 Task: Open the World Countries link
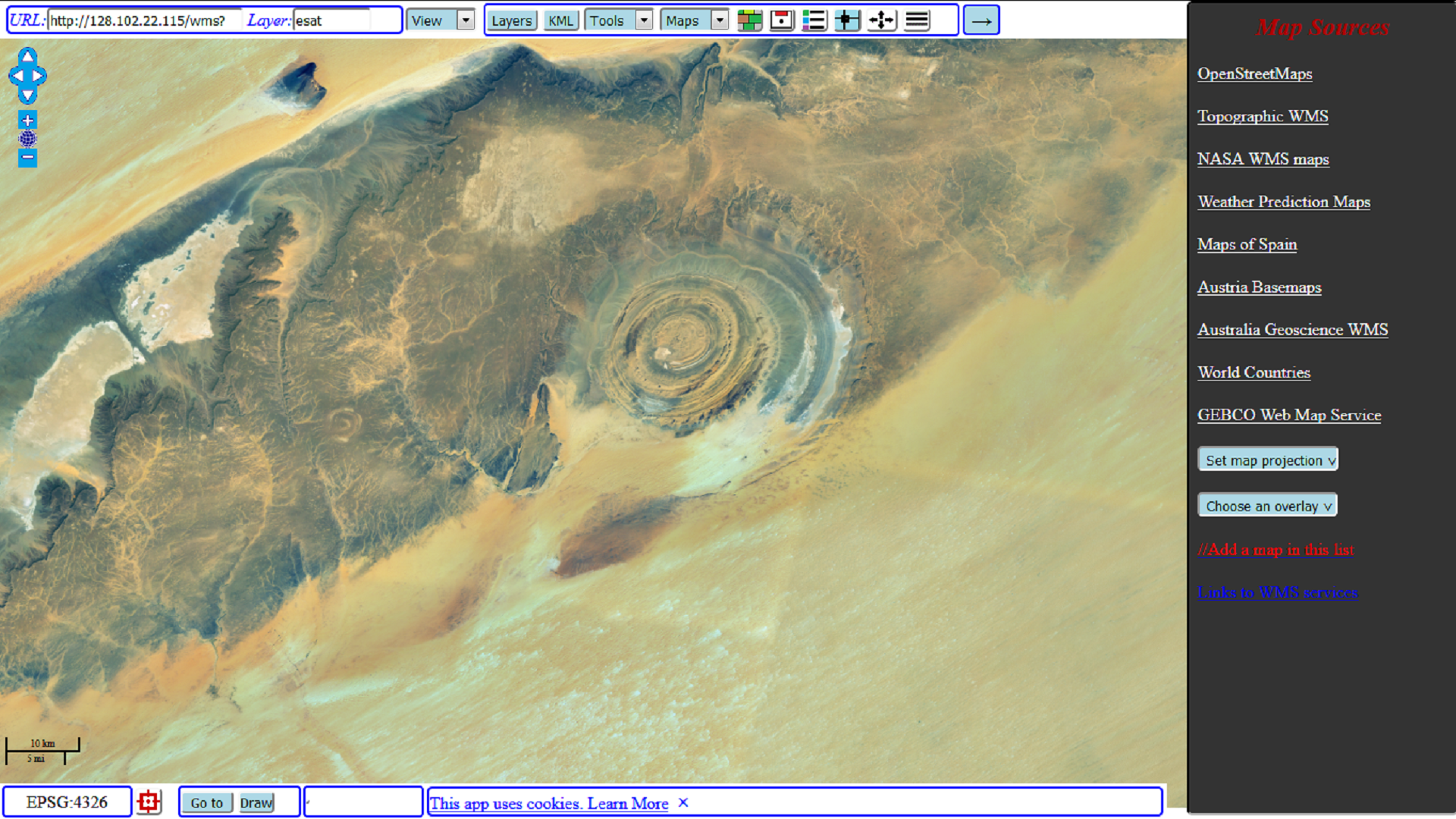tap(1254, 372)
